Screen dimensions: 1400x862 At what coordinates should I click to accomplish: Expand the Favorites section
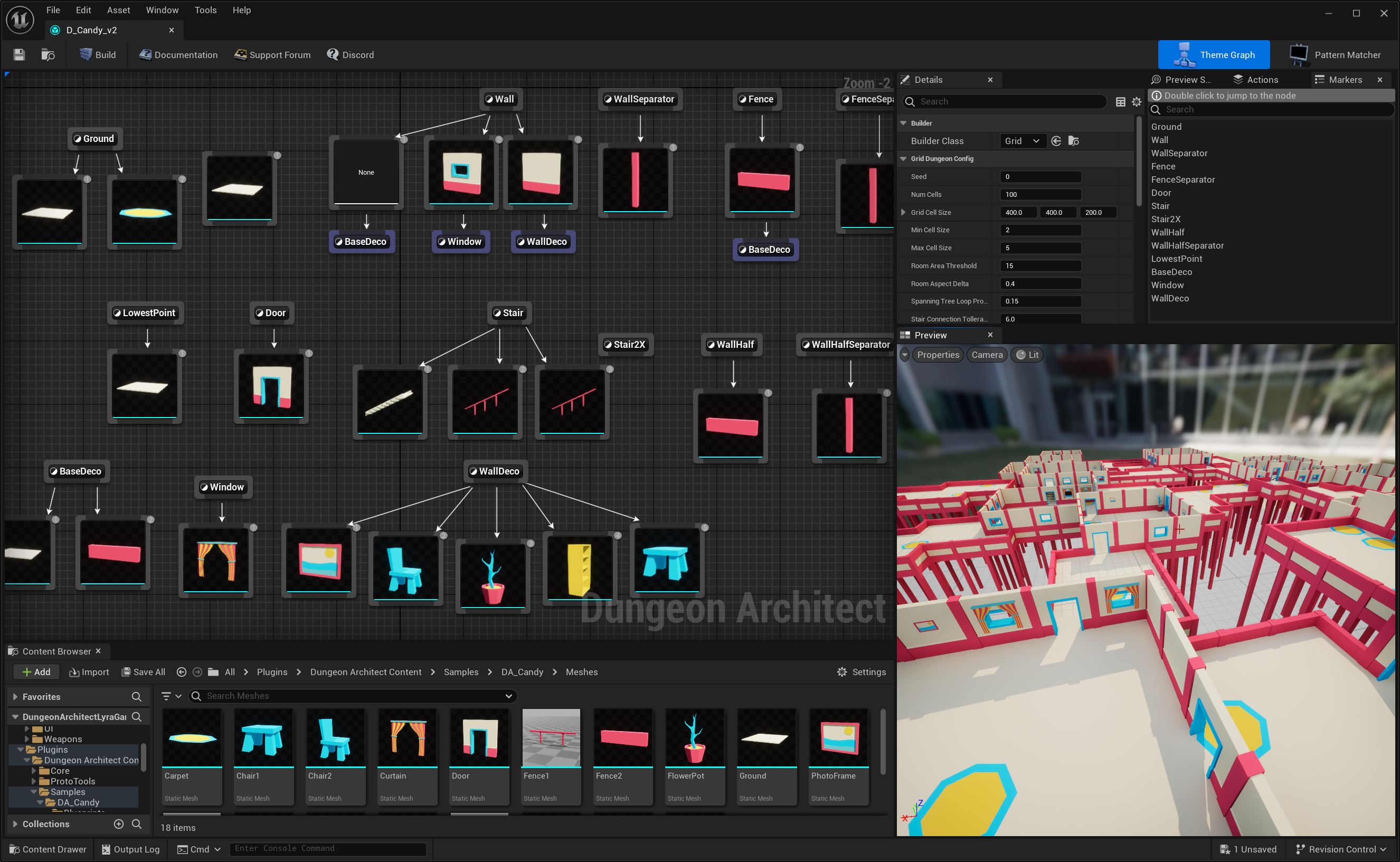pos(15,697)
